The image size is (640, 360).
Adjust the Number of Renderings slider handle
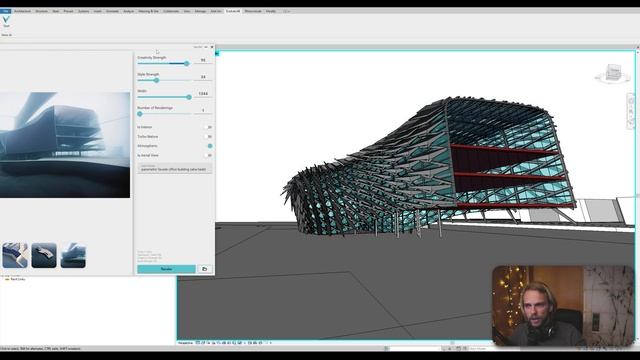[140, 114]
